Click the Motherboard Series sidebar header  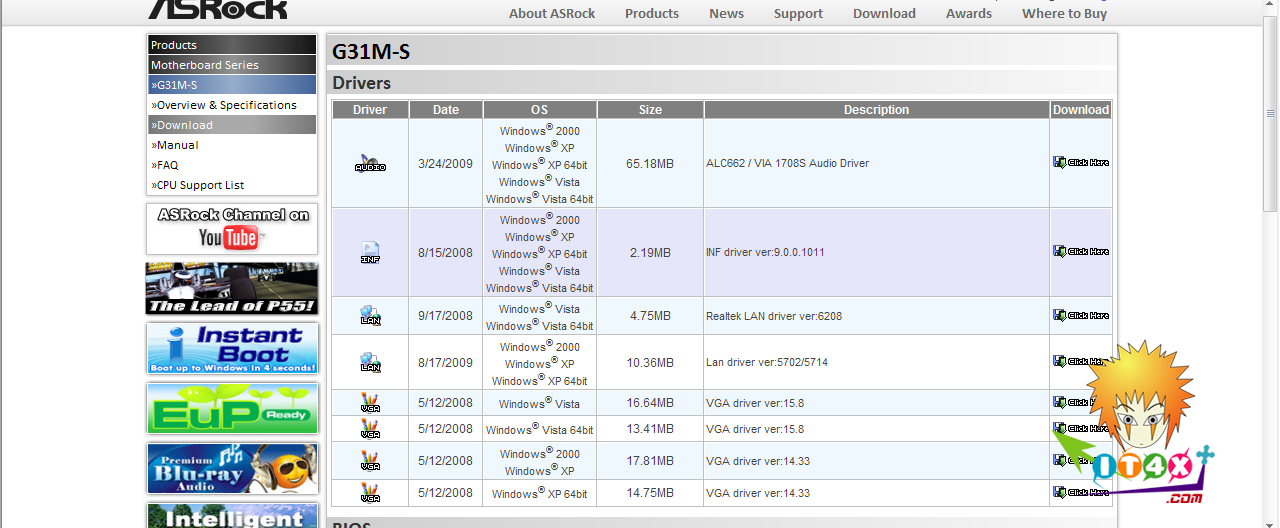232,65
